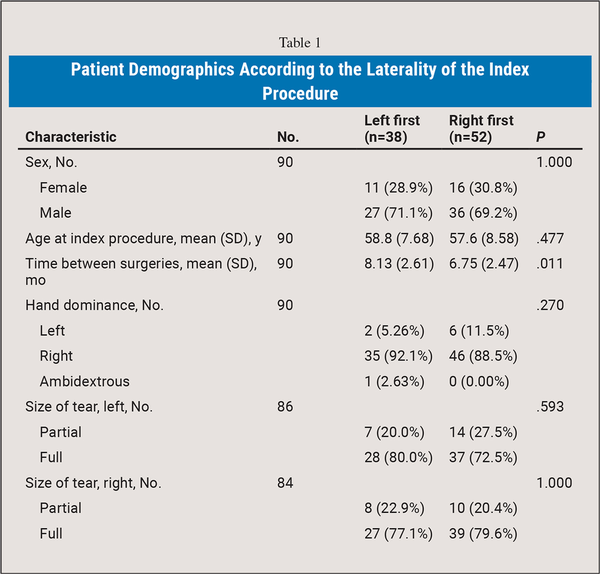The width and height of the screenshot is (600, 574).
Task: Select the '46 (88.5%)' right-handed cell
Action: tap(485, 355)
